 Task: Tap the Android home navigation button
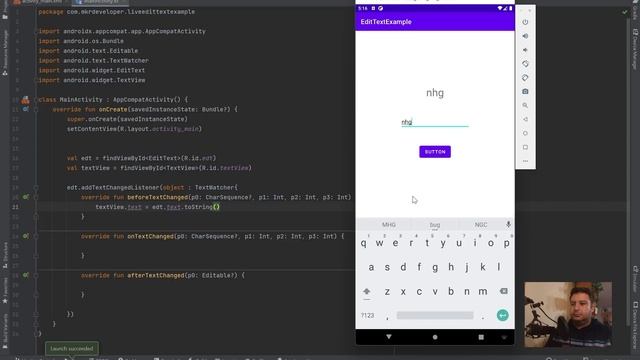(x=435, y=337)
